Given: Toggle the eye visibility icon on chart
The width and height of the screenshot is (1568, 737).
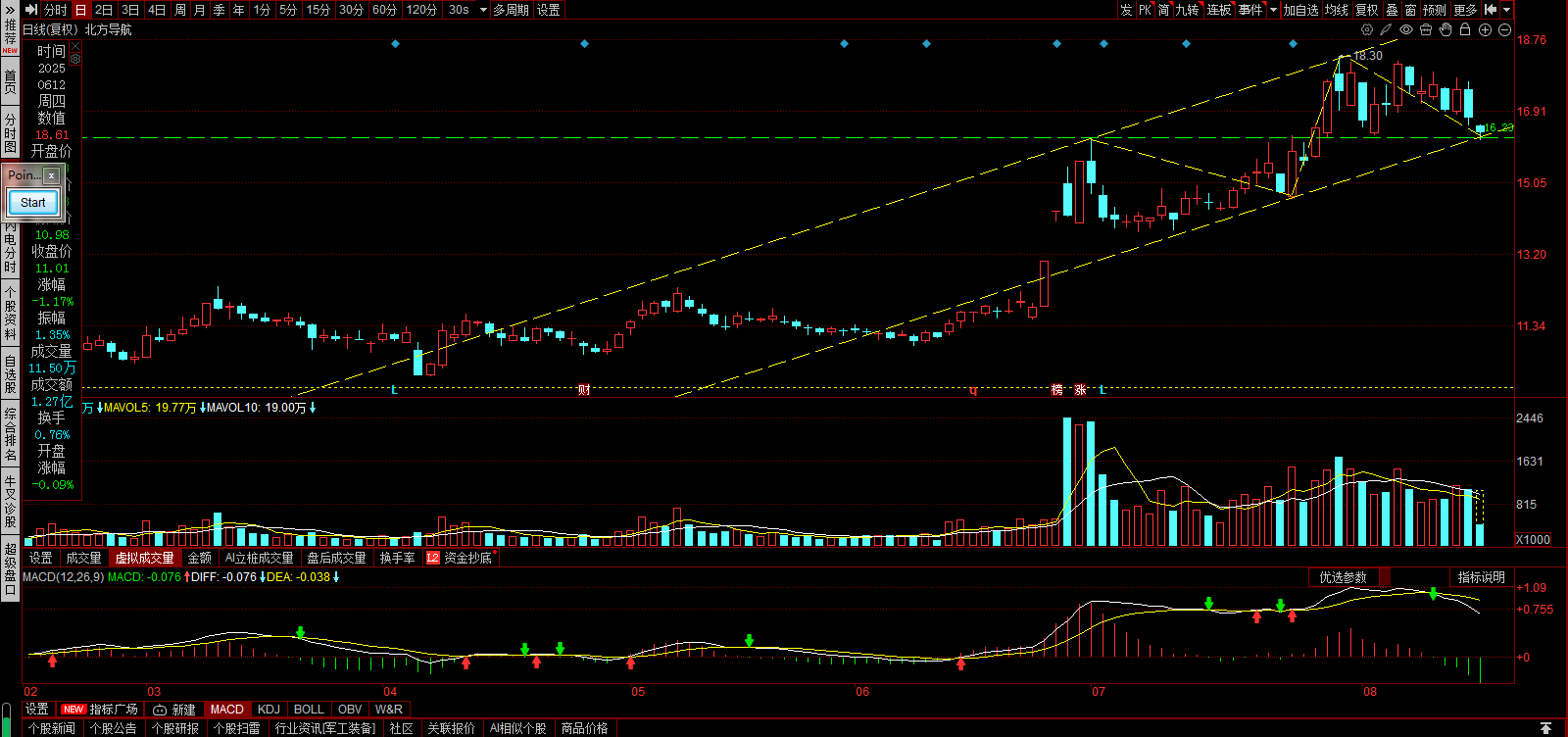Looking at the screenshot, I should (x=1406, y=29).
